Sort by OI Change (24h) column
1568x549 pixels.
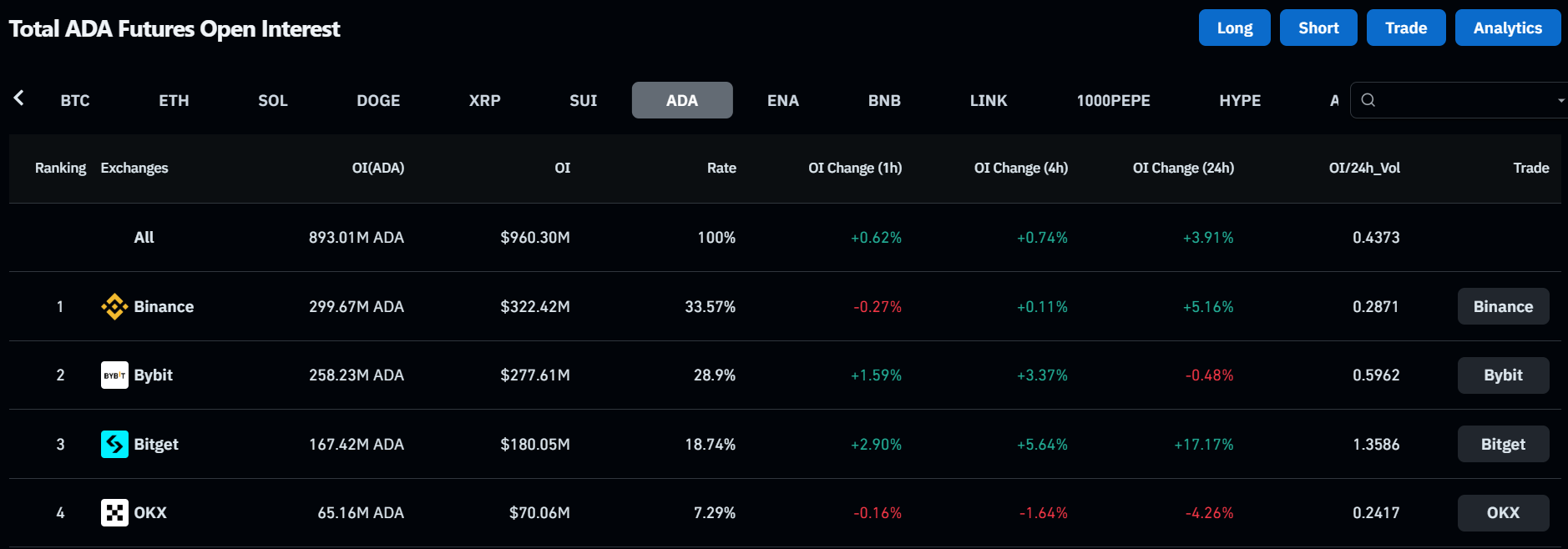pos(1183,169)
